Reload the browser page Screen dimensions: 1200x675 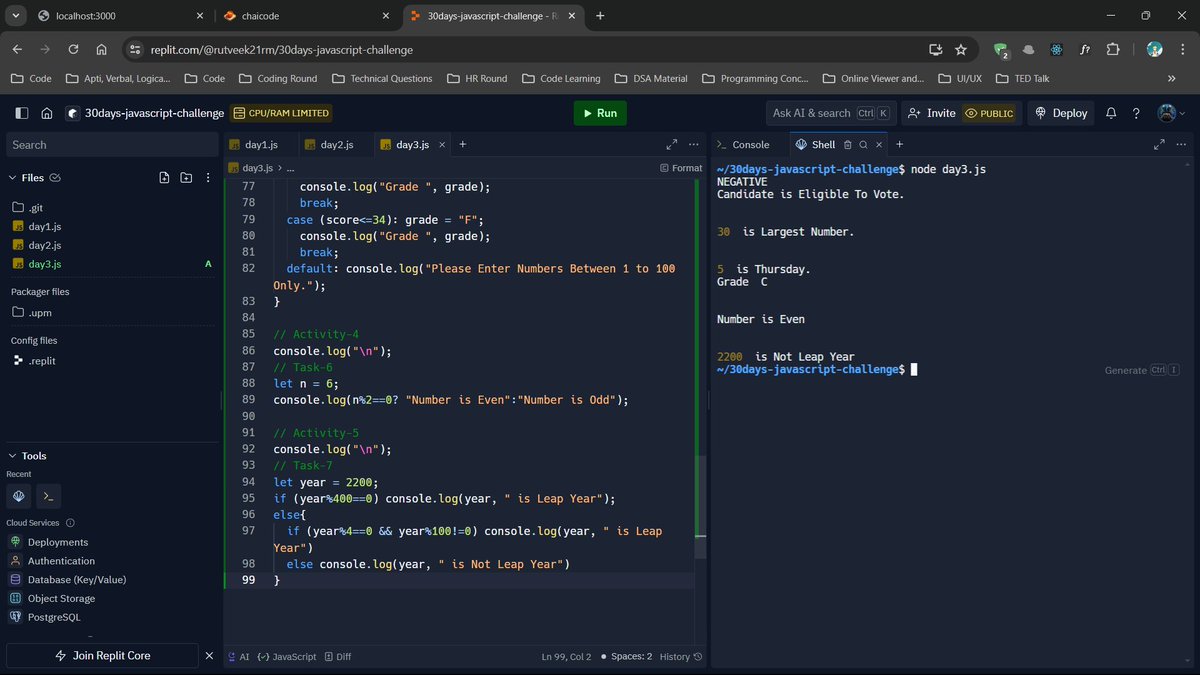point(73,49)
